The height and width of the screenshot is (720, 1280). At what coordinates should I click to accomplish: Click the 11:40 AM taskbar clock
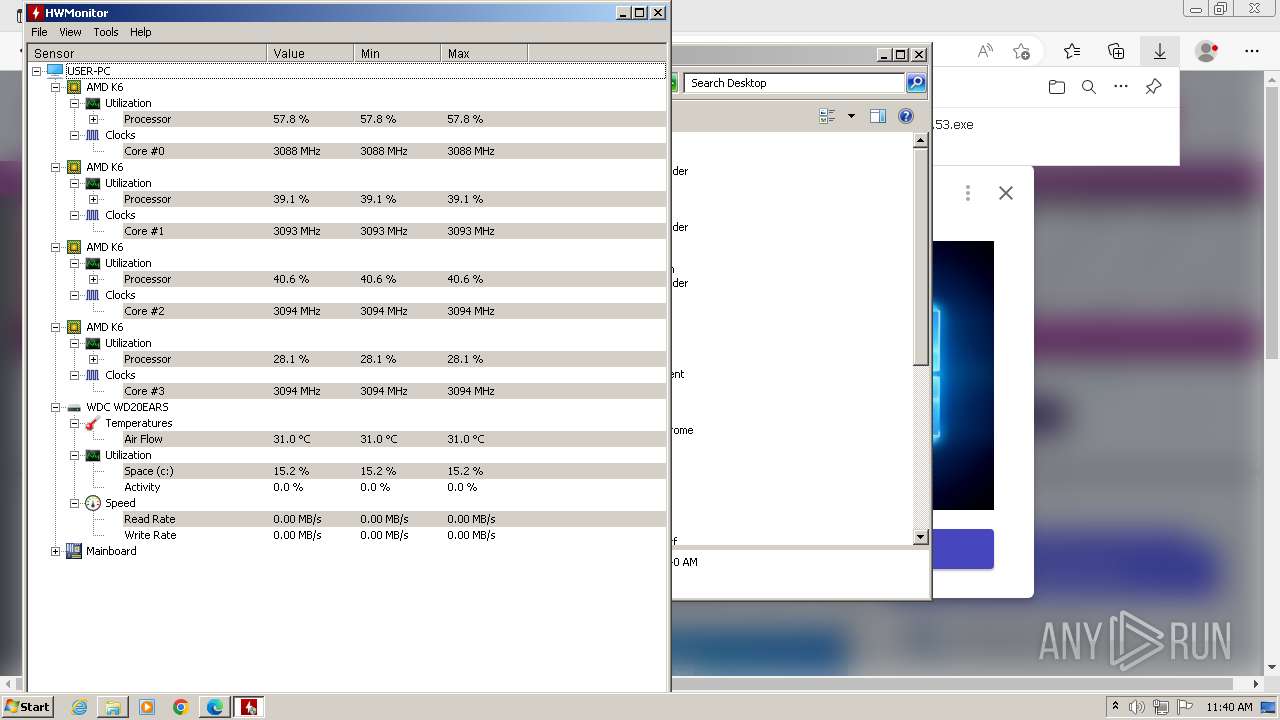point(1229,707)
